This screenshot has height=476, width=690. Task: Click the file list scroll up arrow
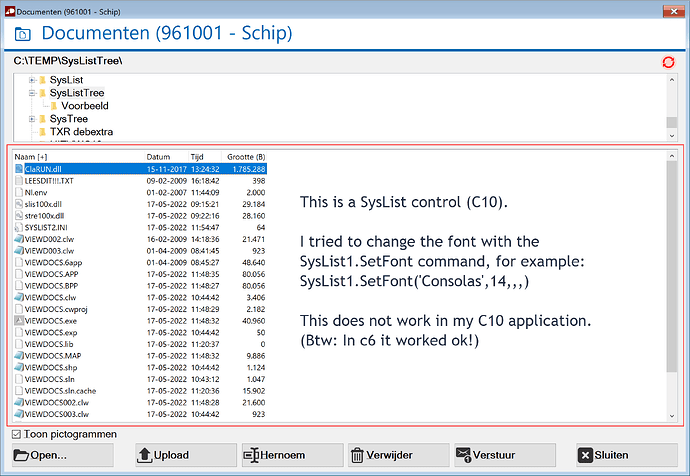tap(672, 156)
